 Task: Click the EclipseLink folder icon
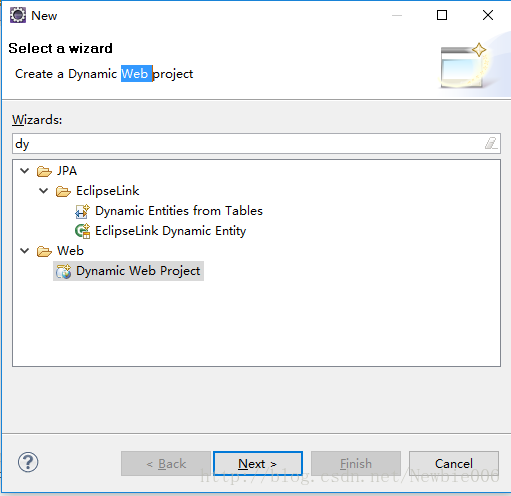click(63, 191)
